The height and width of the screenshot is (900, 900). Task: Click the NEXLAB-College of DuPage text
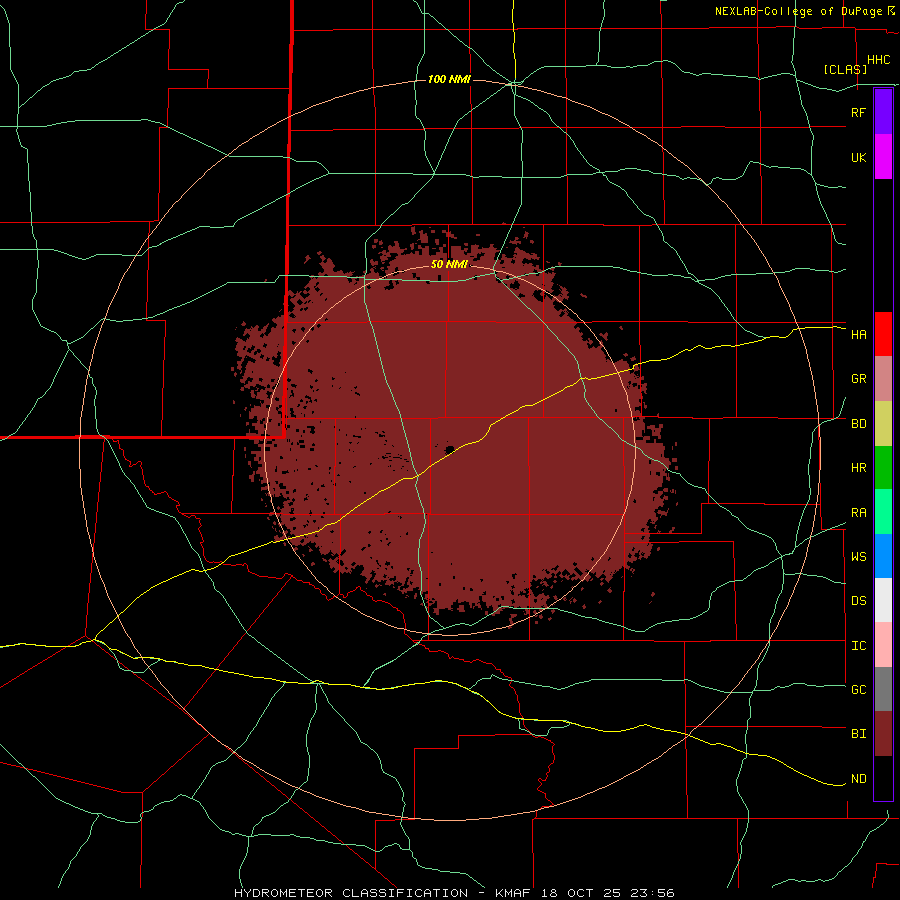(798, 11)
